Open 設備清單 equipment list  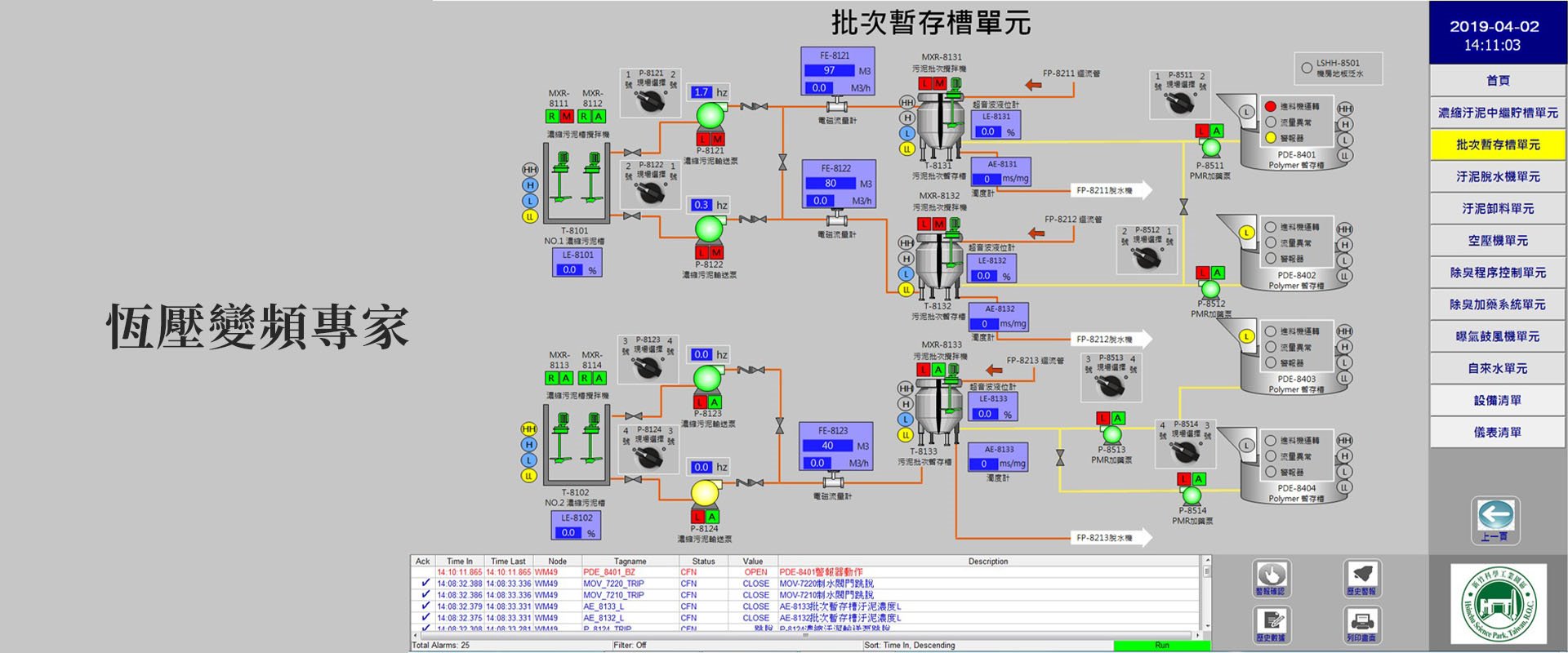[1498, 400]
